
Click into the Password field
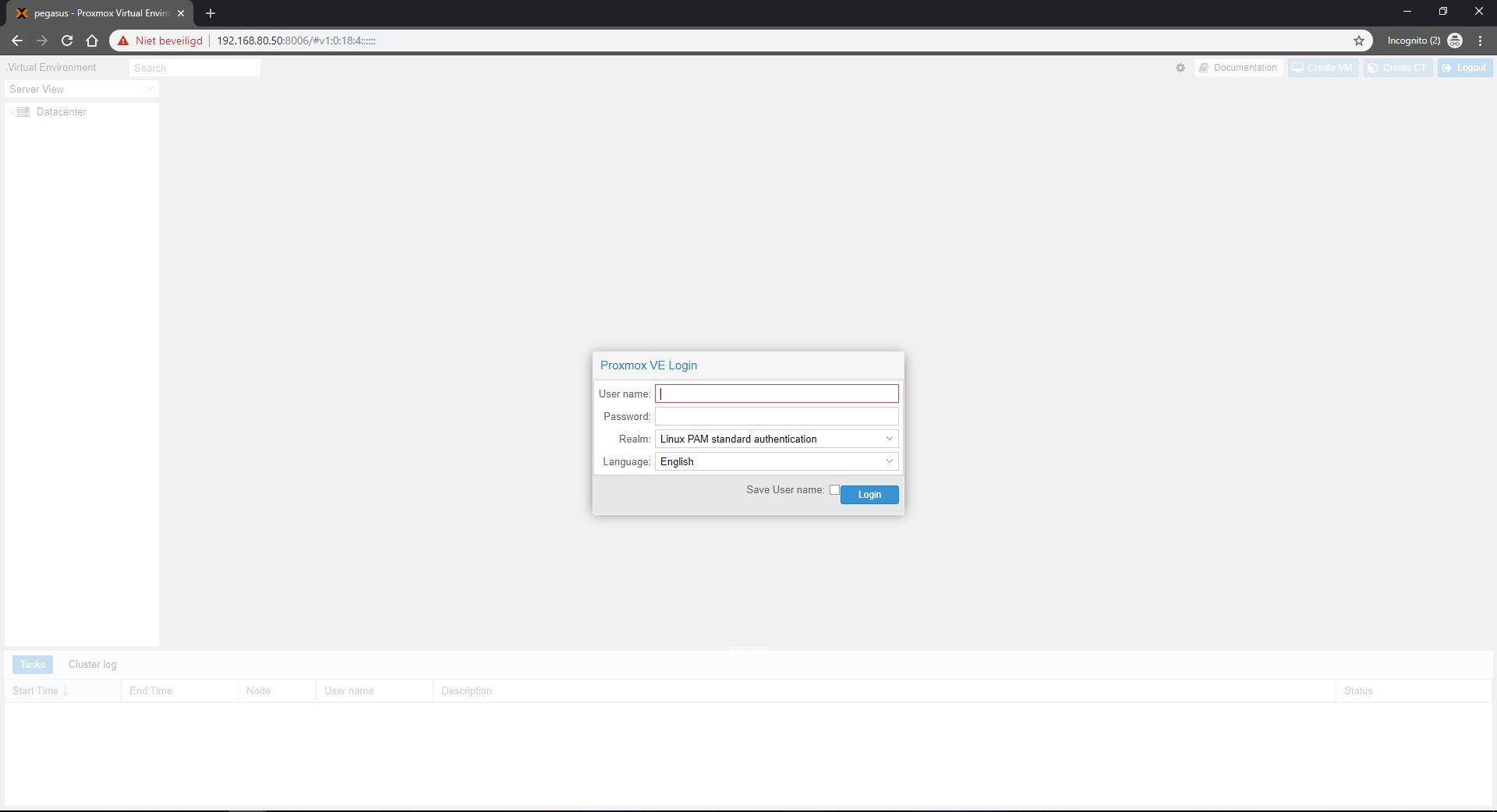[776, 417]
